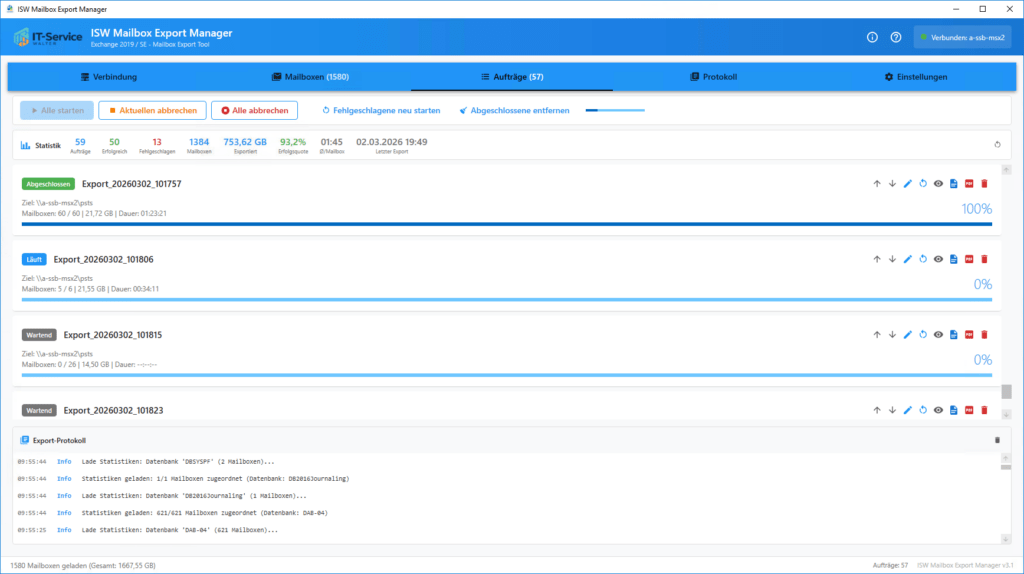This screenshot has height=574, width=1024.
Task: Click the Alle starten button
Action: coord(57,110)
